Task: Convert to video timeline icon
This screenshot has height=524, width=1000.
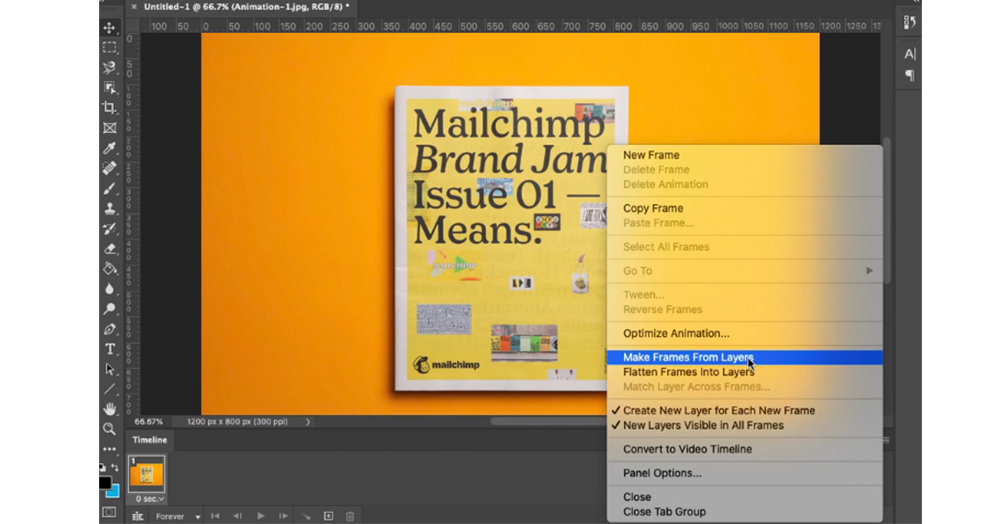Action: click(137, 516)
